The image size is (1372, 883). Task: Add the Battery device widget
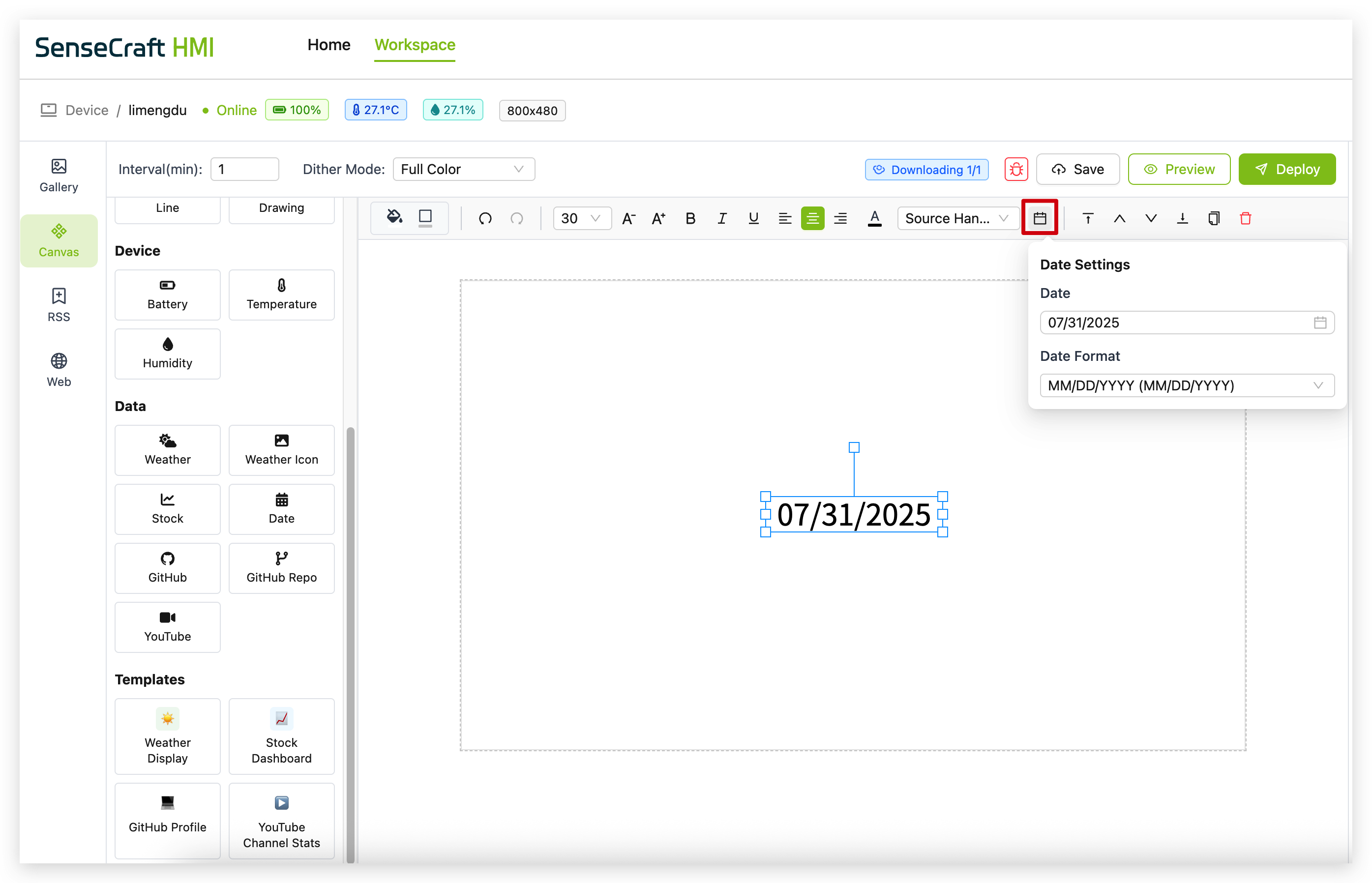pyautogui.click(x=167, y=294)
